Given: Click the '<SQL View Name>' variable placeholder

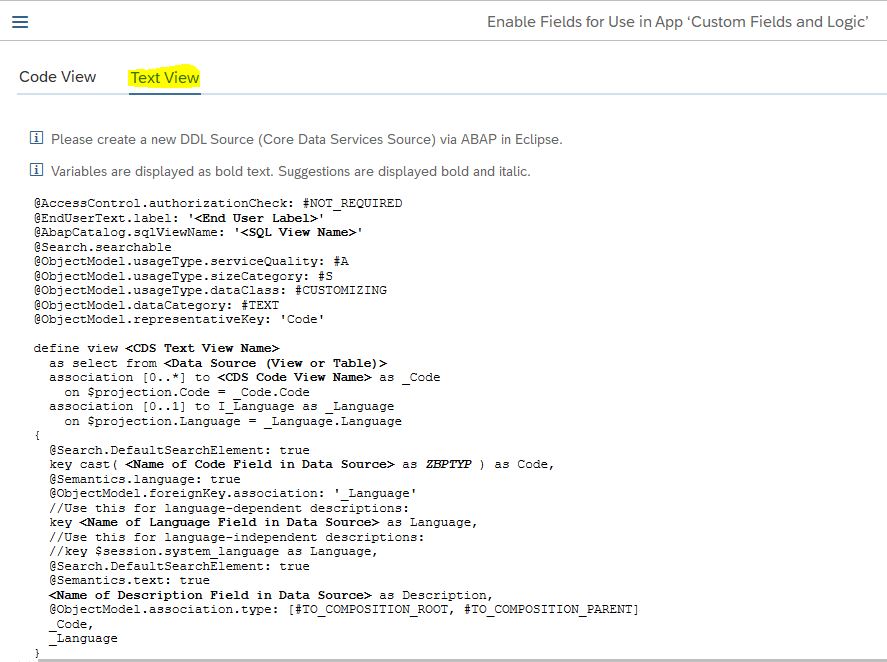Looking at the screenshot, I should pos(298,233).
